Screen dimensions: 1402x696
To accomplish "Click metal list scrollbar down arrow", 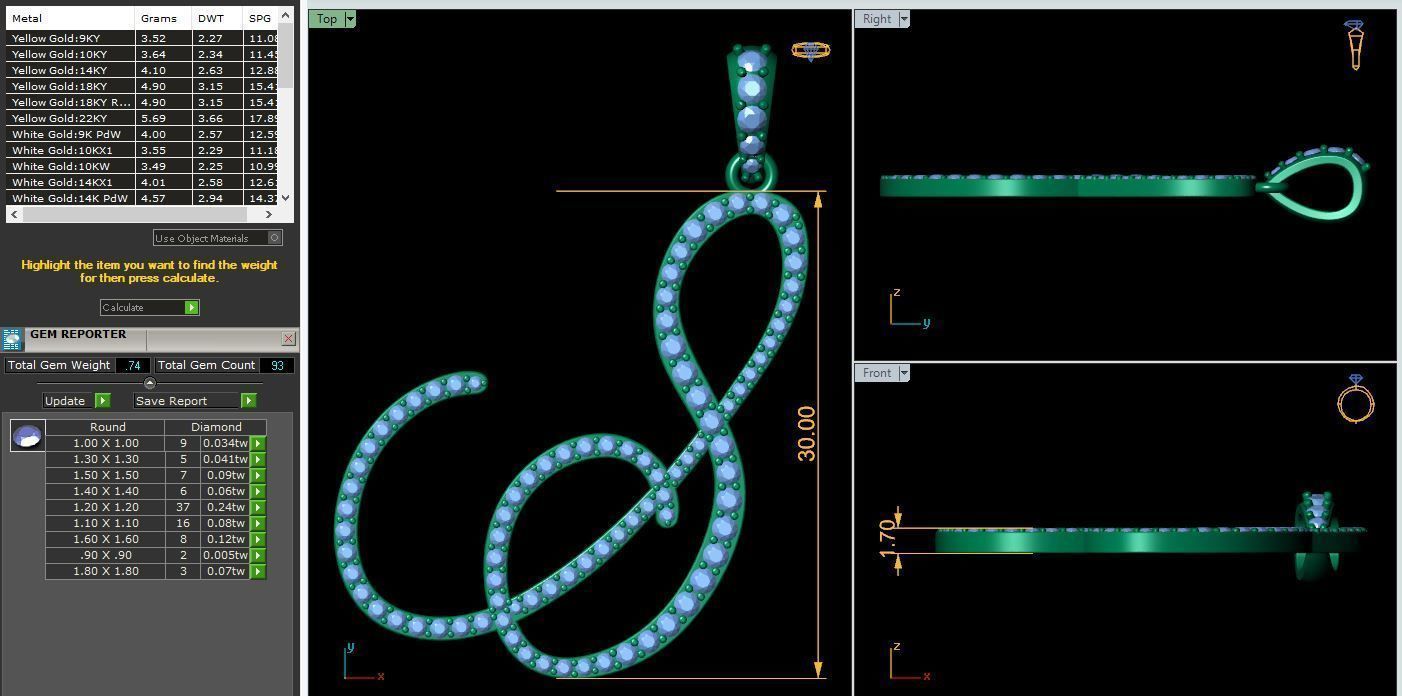I will tap(286, 198).
